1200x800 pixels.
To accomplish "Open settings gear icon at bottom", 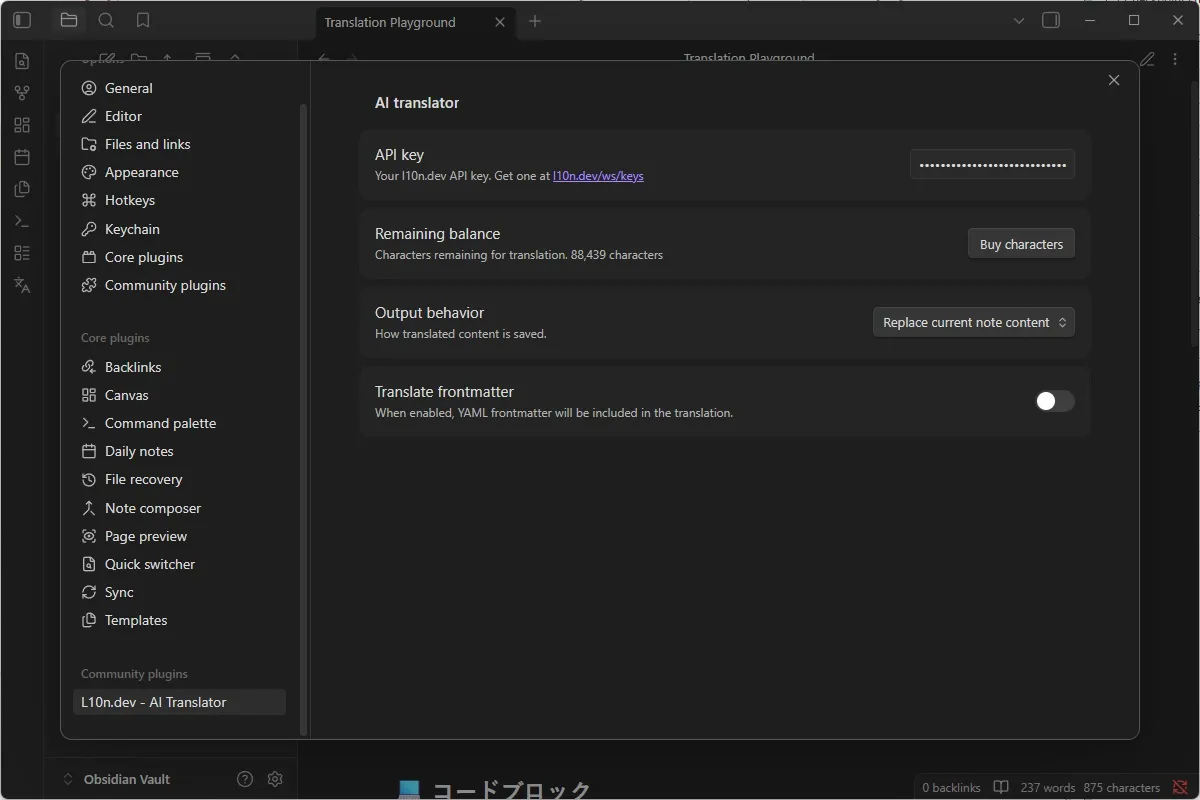I will (x=276, y=779).
